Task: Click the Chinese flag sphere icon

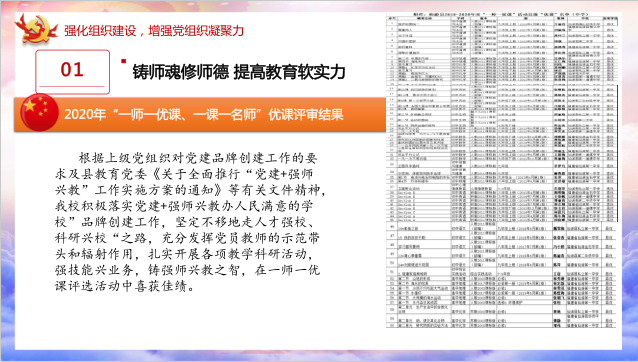Action: [39, 113]
